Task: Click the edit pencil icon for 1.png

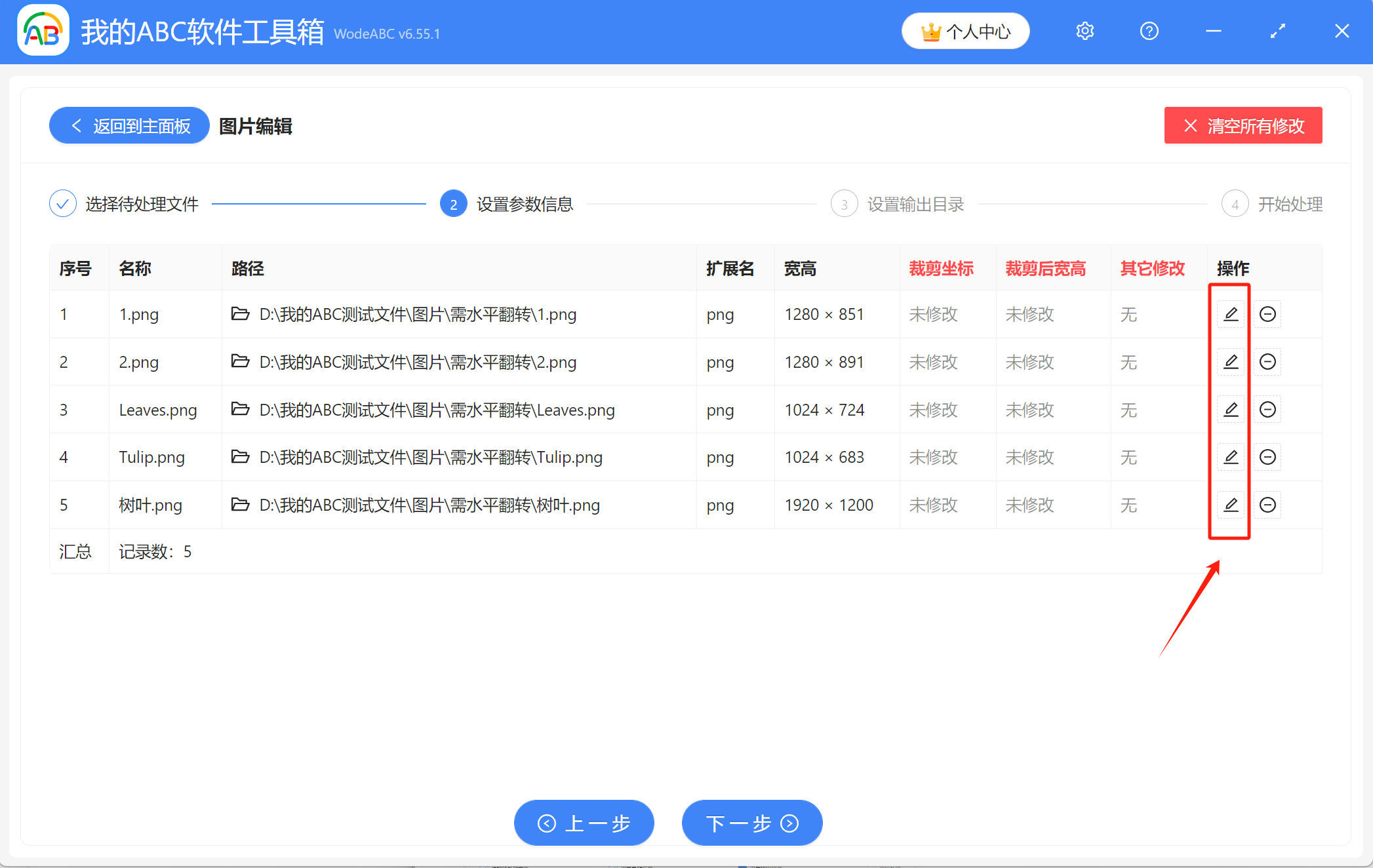Action: 1231,314
